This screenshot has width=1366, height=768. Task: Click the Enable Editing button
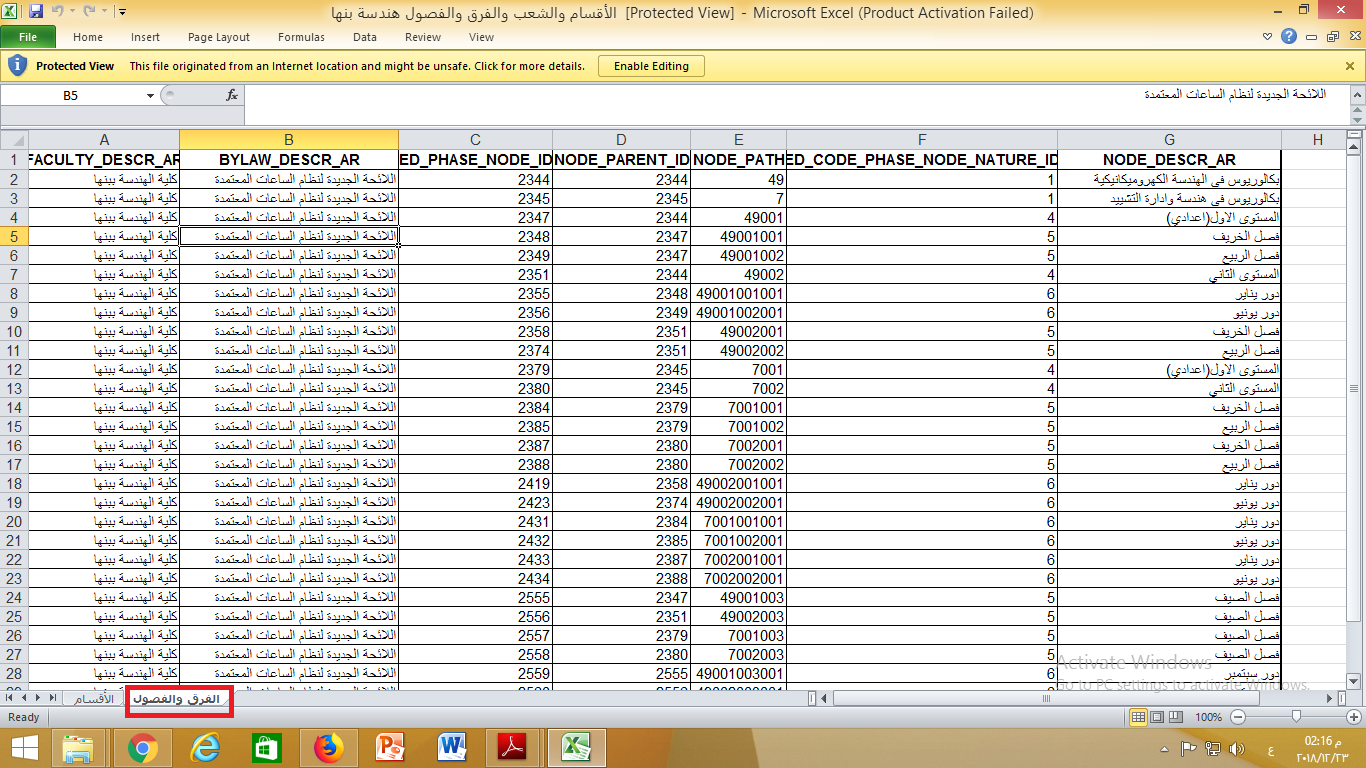point(651,66)
